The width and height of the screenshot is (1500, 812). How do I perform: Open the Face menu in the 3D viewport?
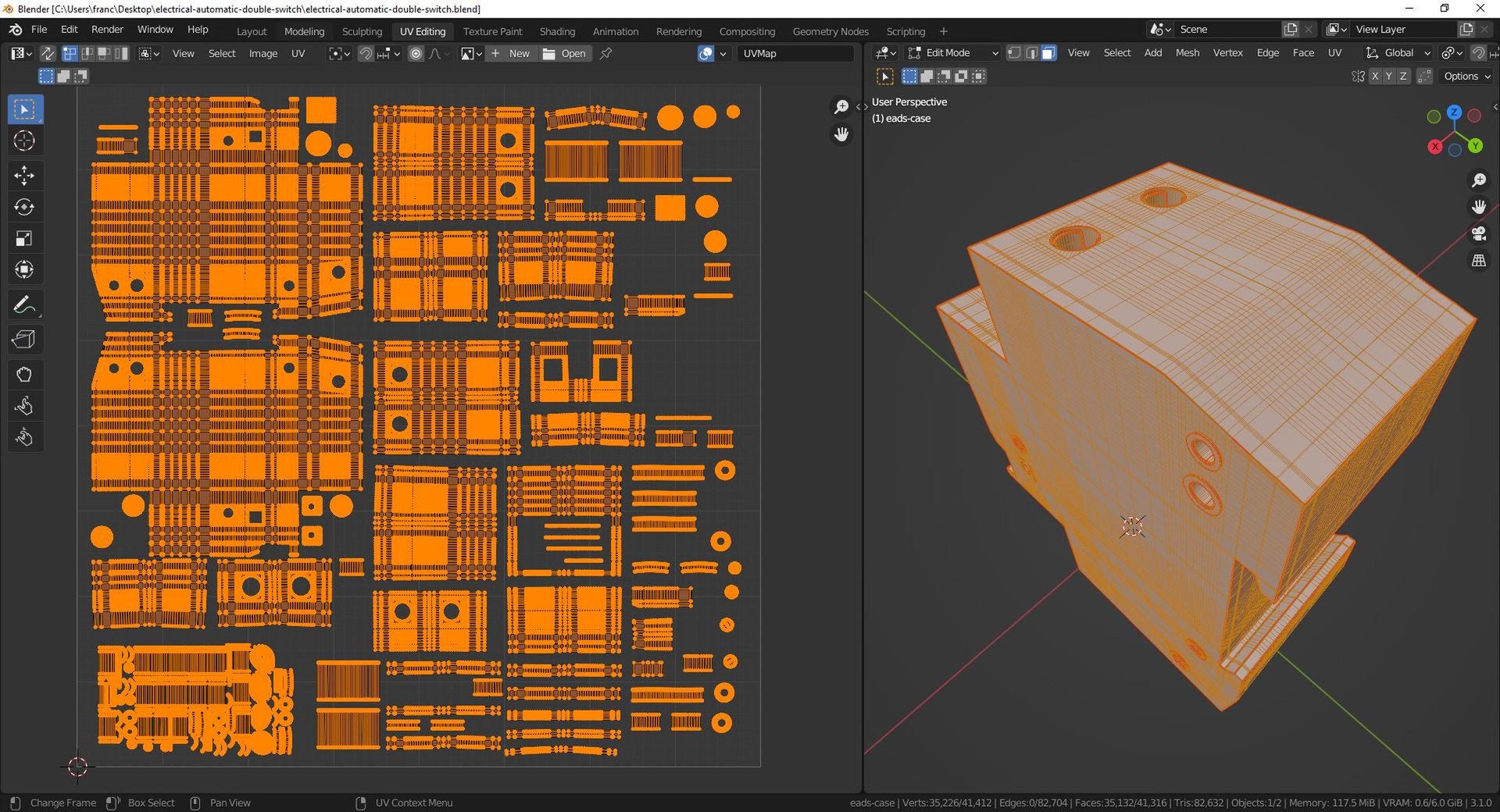point(1303,53)
